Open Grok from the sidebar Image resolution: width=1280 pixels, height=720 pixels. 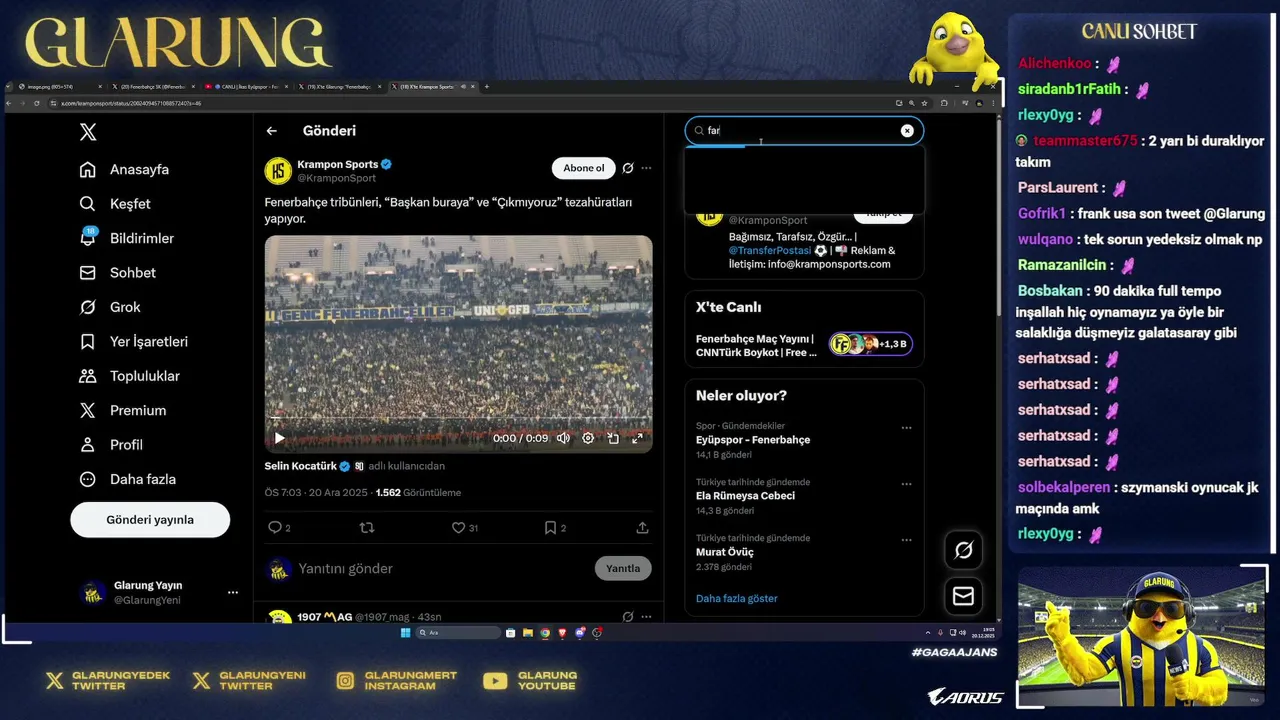110,307
